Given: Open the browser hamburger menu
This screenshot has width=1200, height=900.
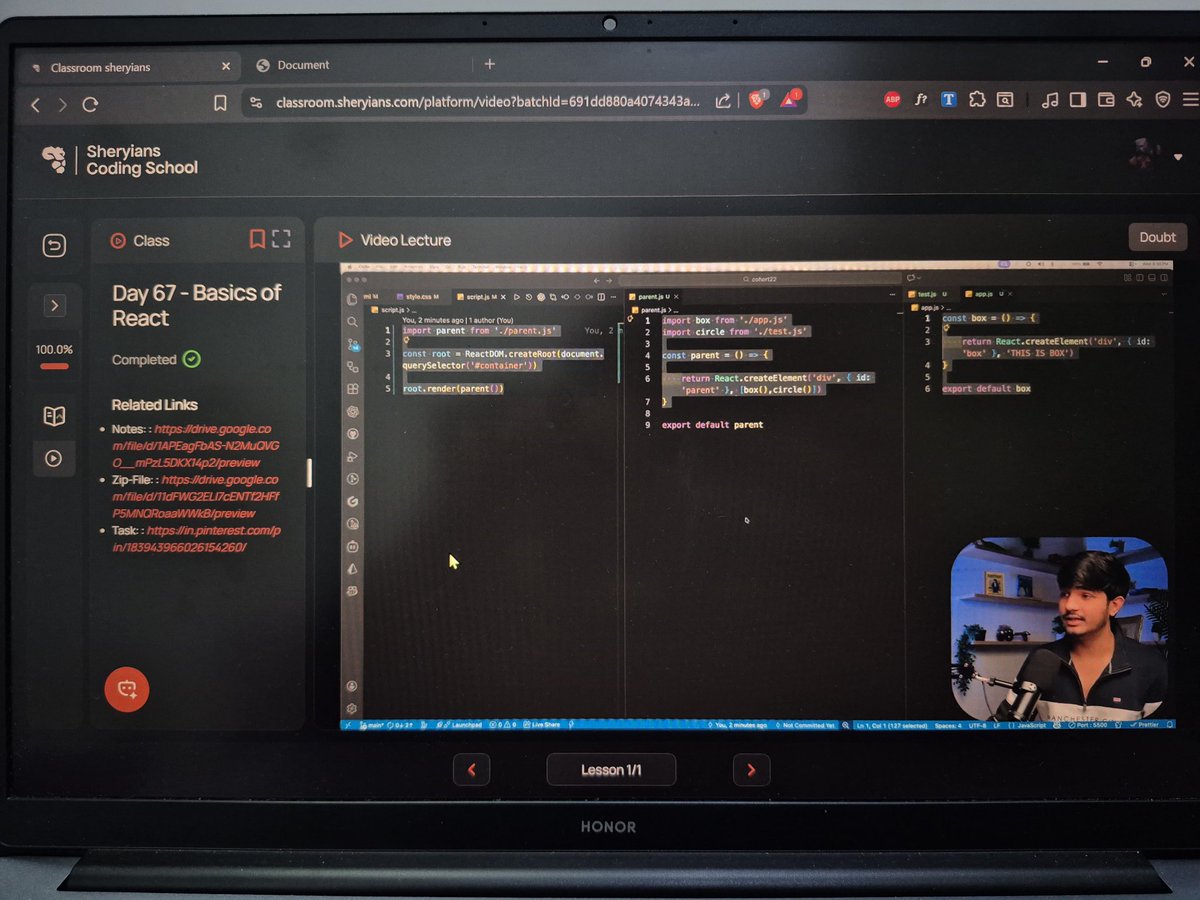Looking at the screenshot, I should coord(1189,99).
